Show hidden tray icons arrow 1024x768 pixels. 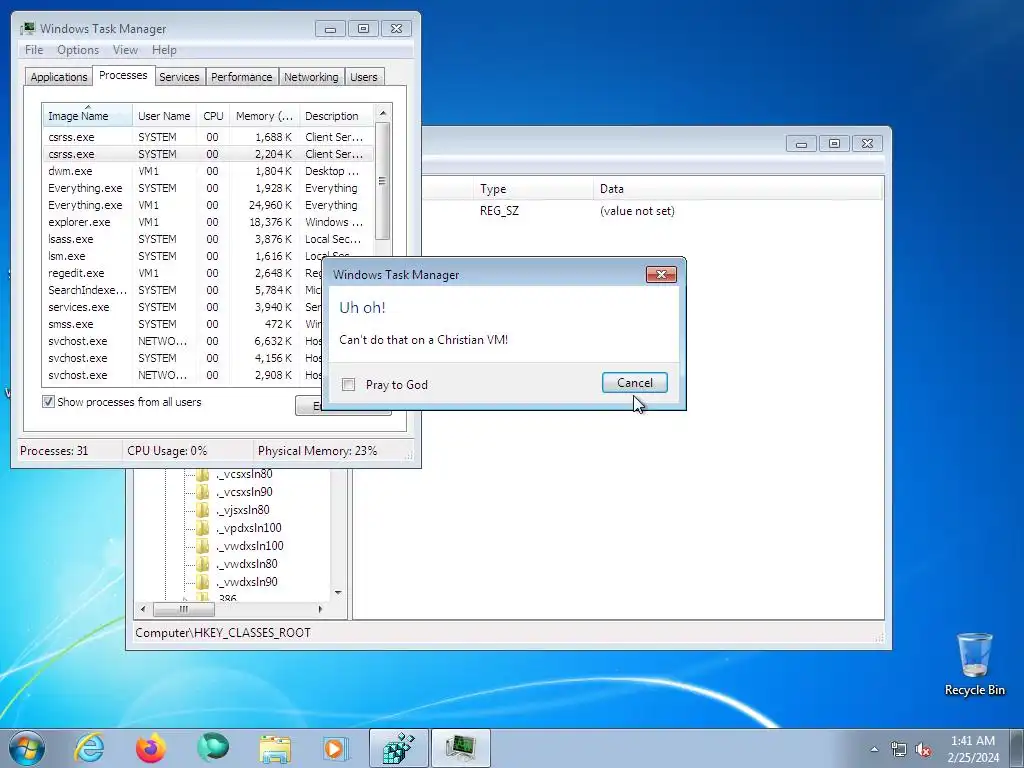pyautogui.click(x=874, y=749)
